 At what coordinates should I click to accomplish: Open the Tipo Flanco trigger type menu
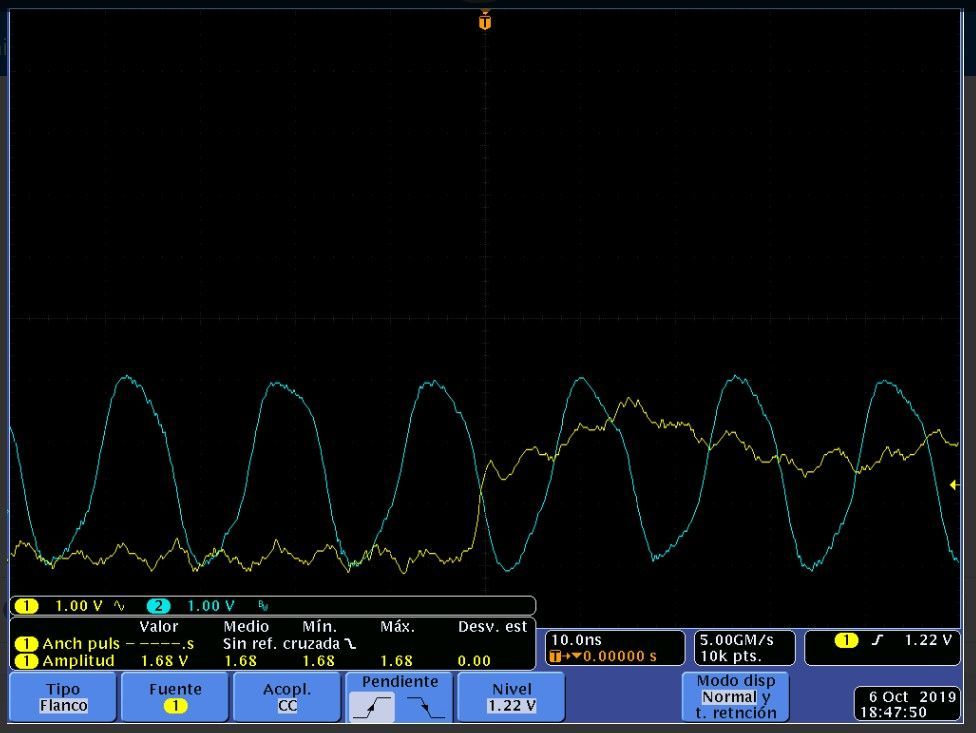pos(63,697)
